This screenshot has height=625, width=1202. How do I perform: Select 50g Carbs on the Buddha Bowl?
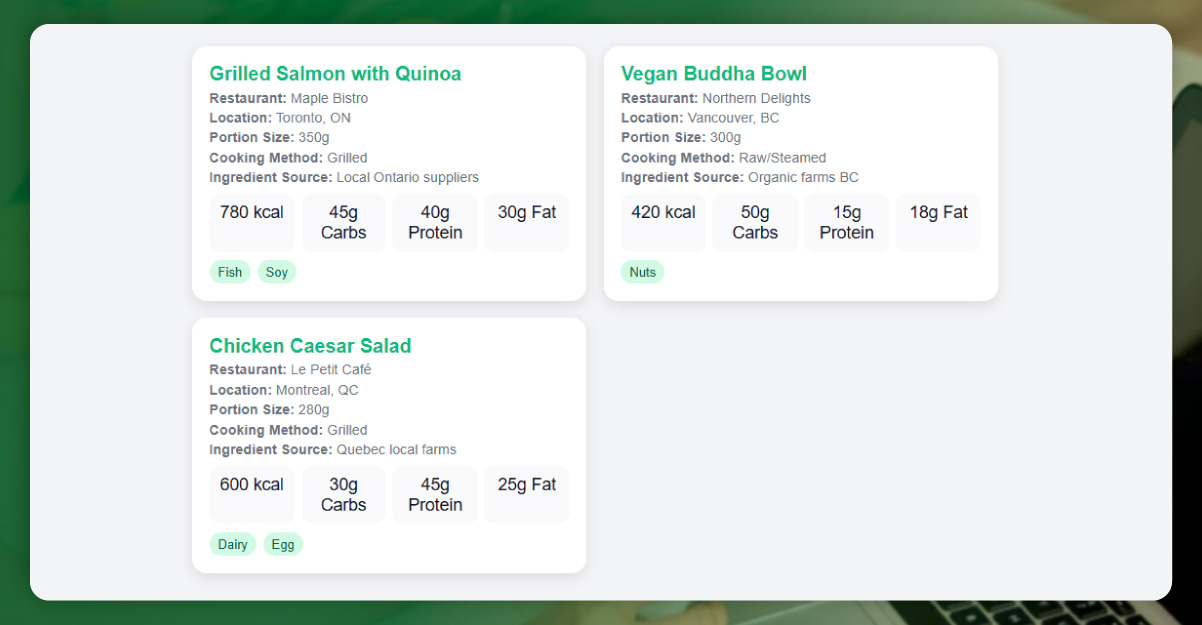[754, 222]
